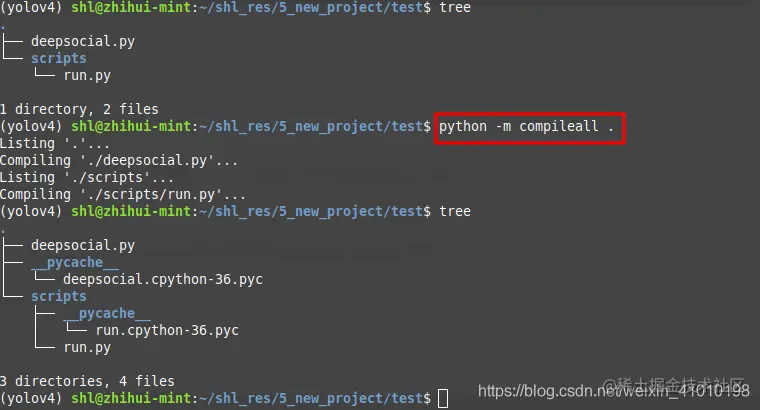Click the "Listing '.'..." output line
The height and width of the screenshot is (410, 760).
(54, 143)
